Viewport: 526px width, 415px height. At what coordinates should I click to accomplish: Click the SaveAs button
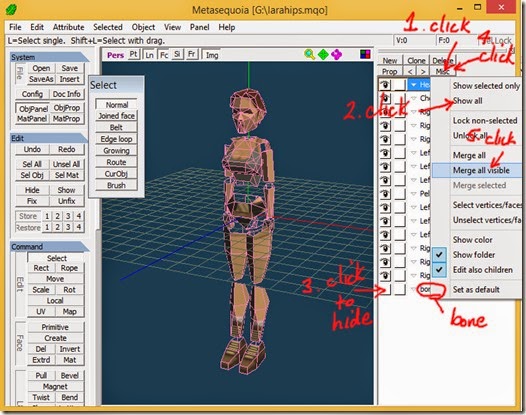point(41,79)
